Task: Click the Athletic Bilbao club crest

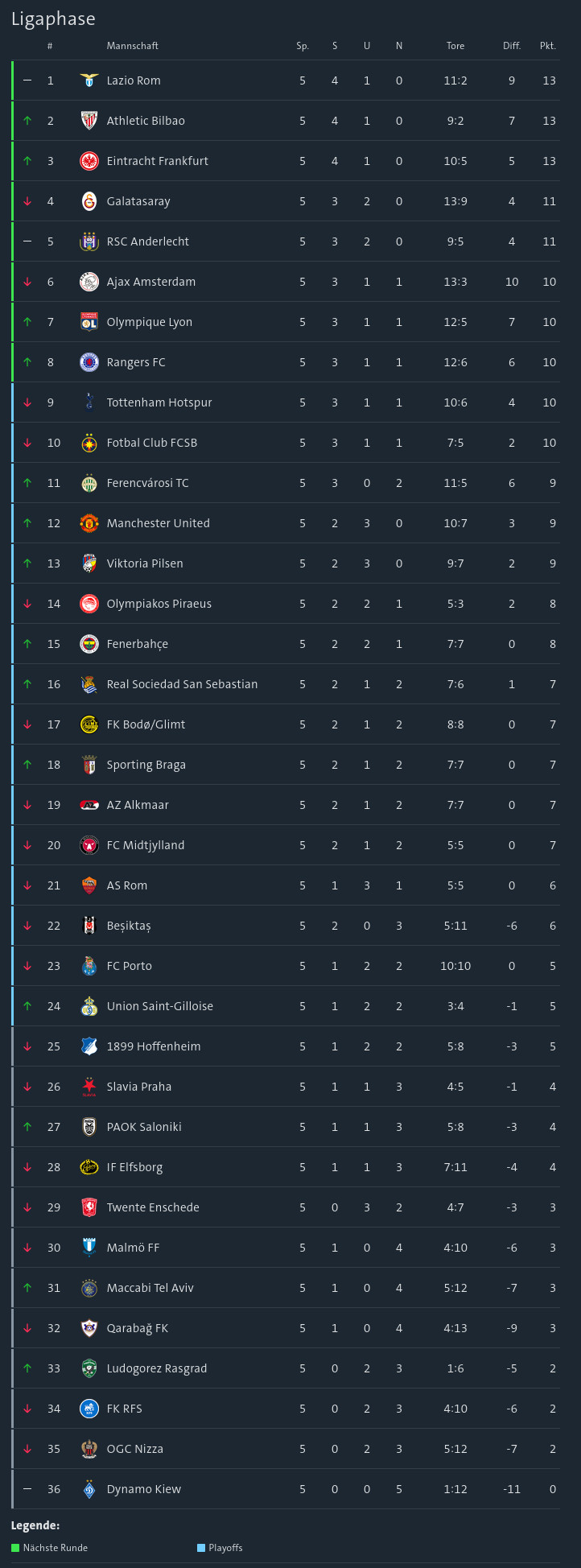Action: 89,121
